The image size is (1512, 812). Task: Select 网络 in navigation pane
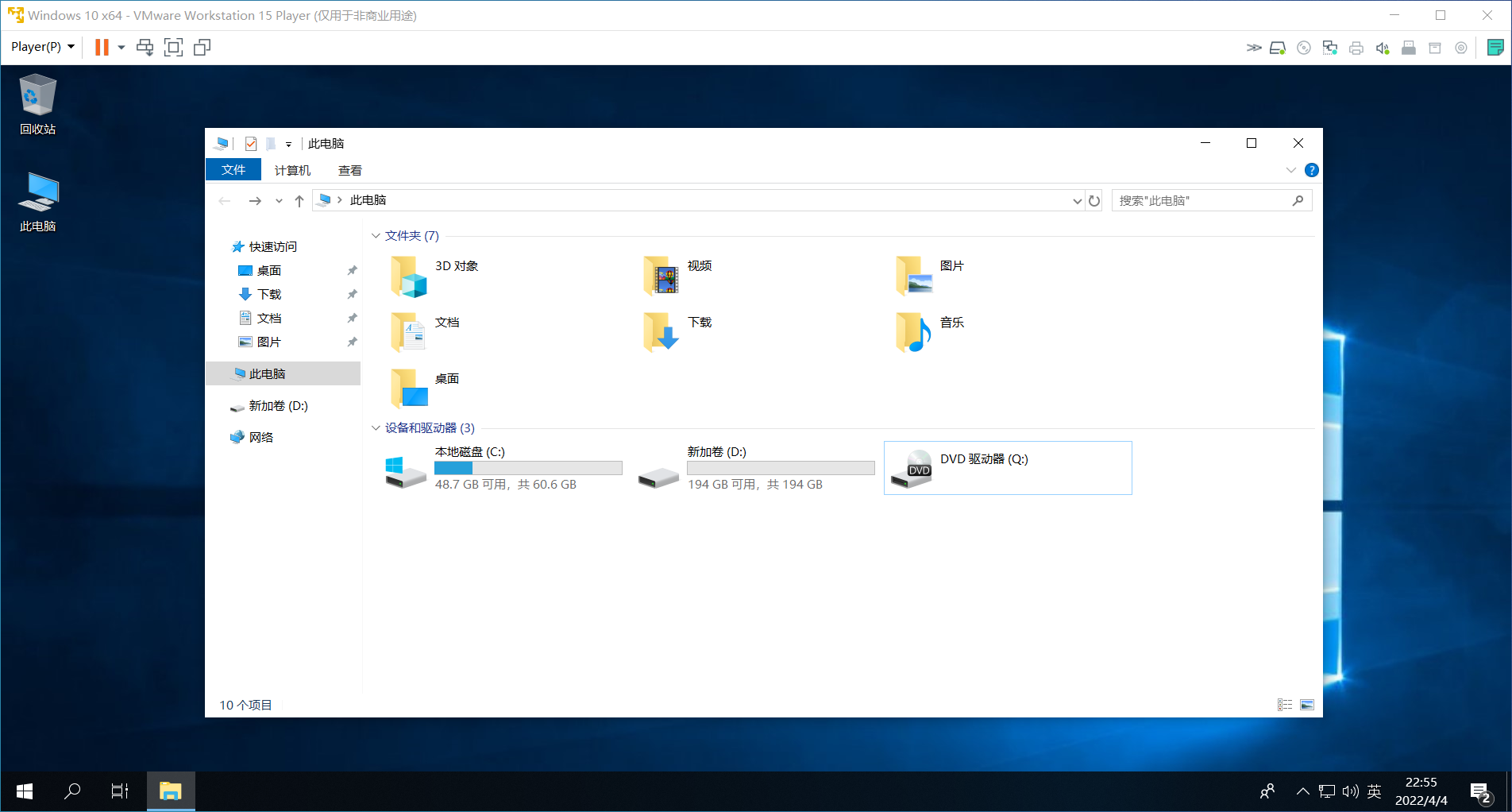[260, 438]
